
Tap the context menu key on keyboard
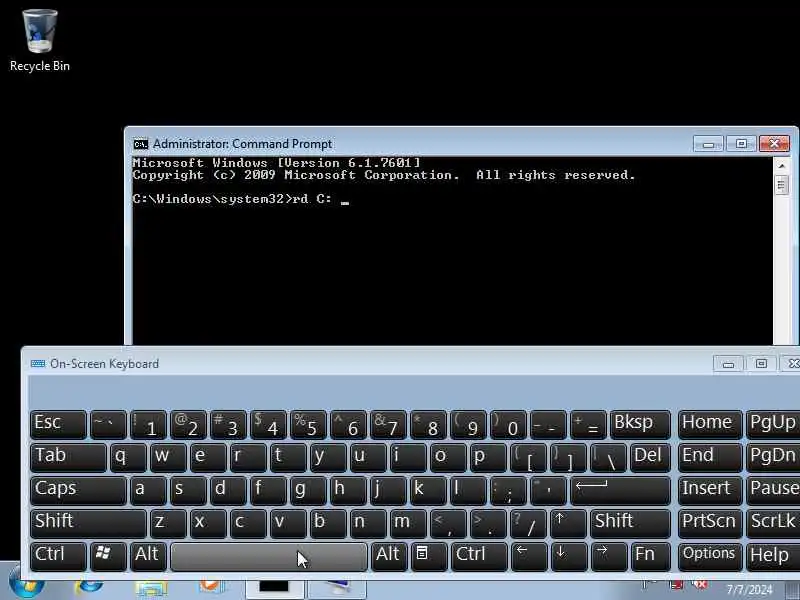(429, 556)
